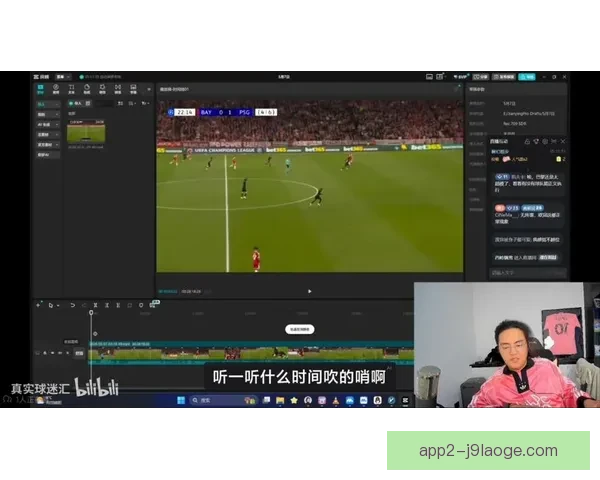
Task: Click the icon at preview panel top-right
Action: pos(456,89)
